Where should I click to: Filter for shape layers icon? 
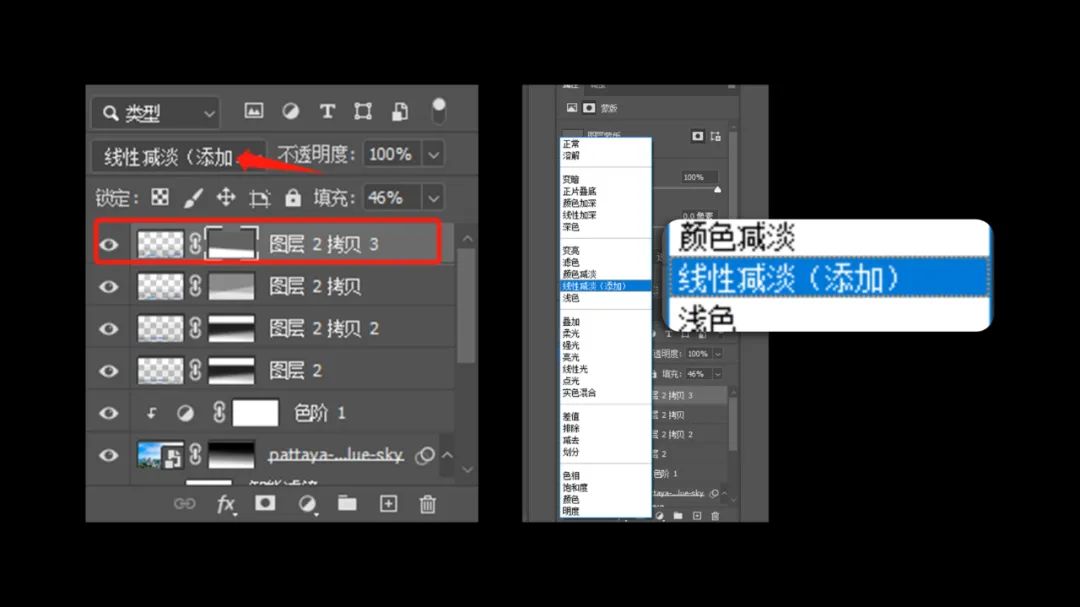pos(363,111)
